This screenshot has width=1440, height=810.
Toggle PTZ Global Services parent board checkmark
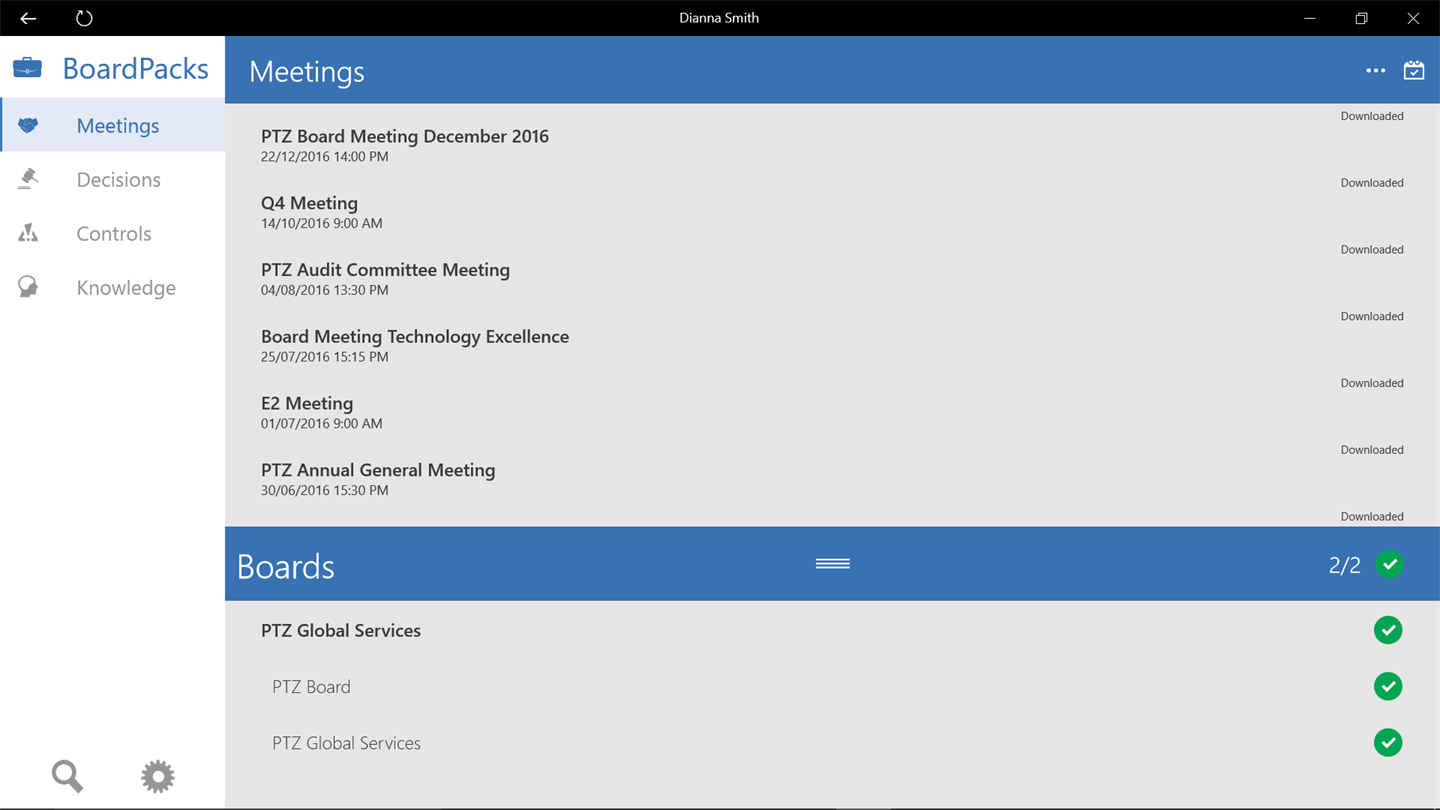click(x=1388, y=630)
